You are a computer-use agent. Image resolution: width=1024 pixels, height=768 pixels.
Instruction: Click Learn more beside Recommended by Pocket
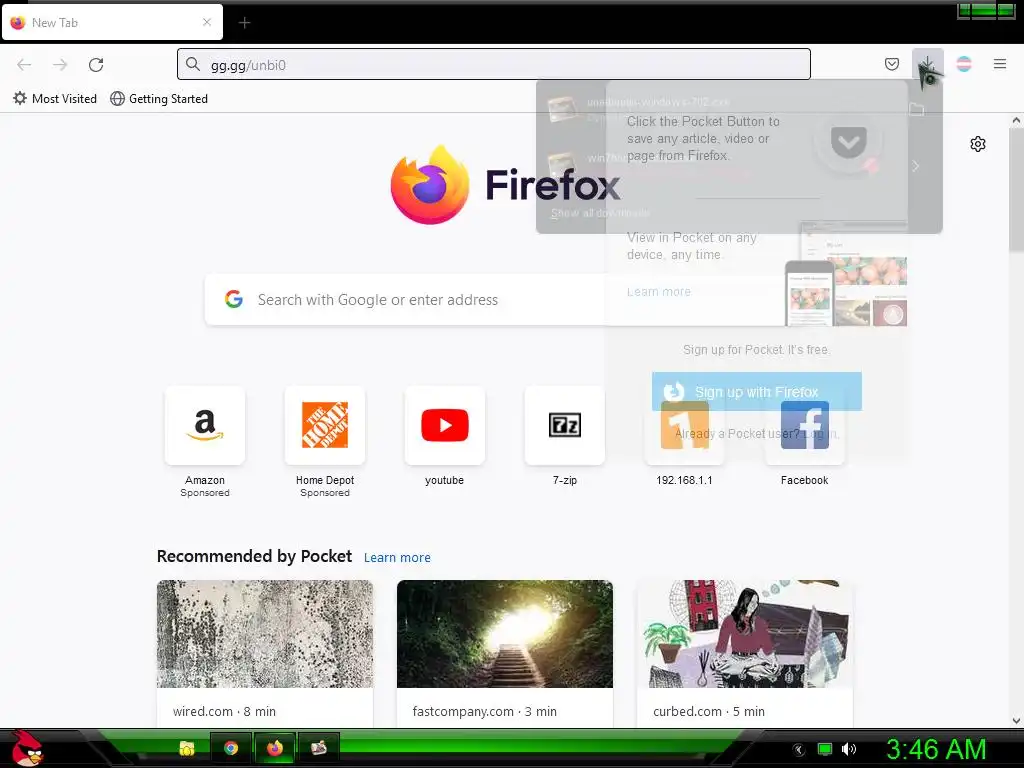397,558
